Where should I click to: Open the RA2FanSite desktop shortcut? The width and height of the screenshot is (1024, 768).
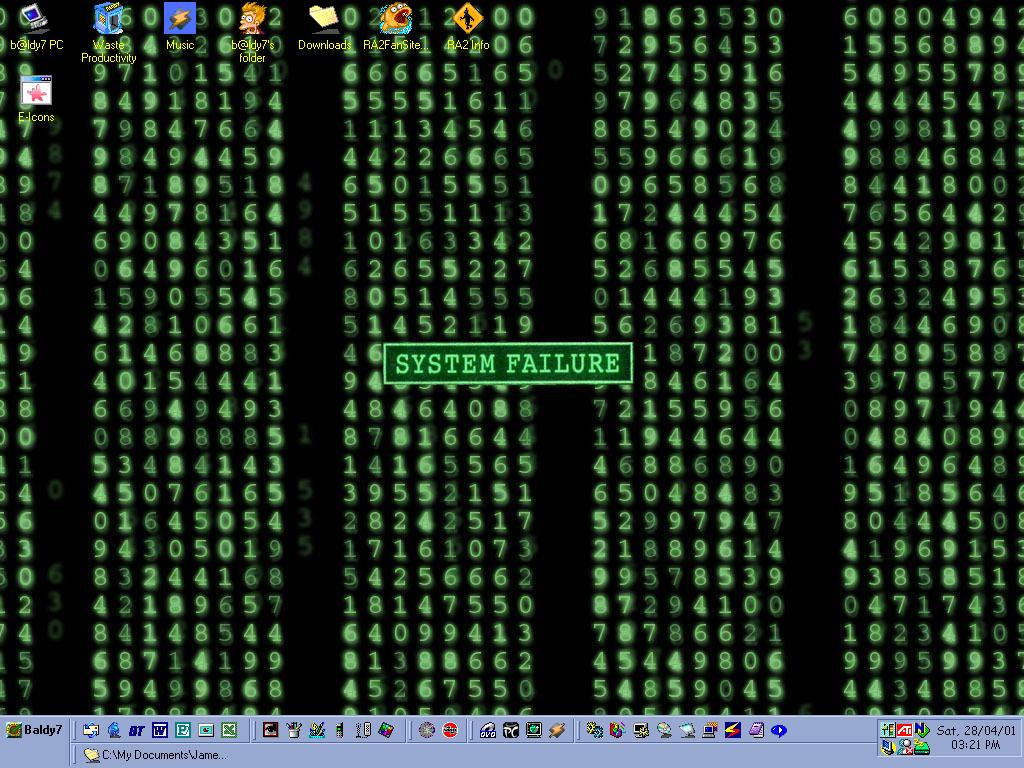(396, 18)
